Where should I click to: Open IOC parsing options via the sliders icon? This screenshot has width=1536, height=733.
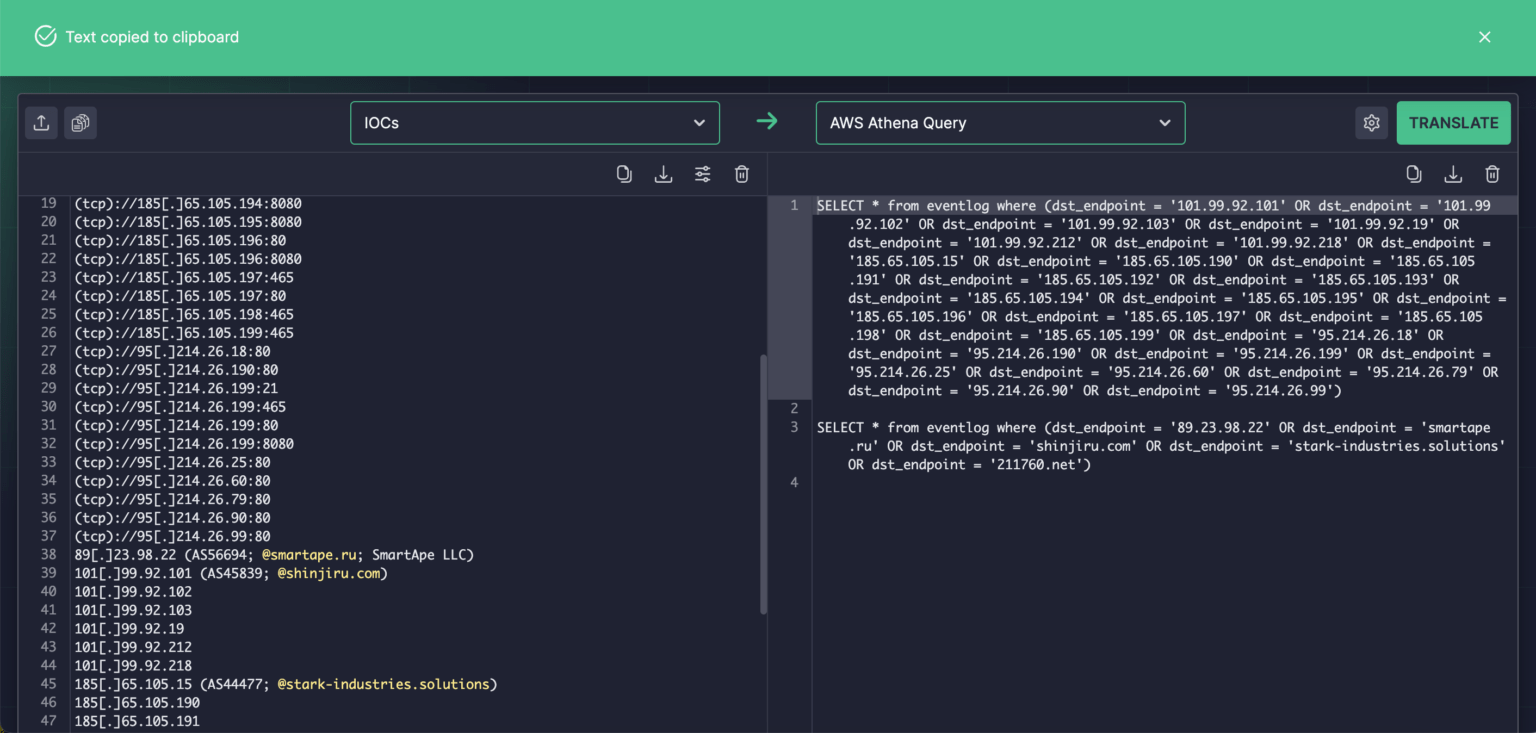pos(702,173)
